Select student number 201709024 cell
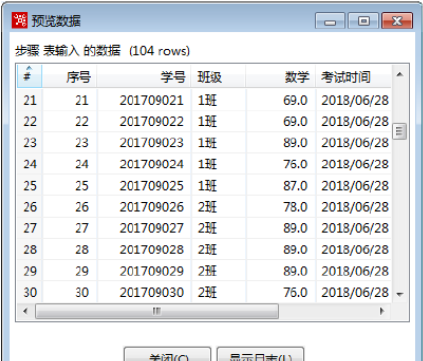The height and width of the screenshot is (361, 423). pos(144,164)
